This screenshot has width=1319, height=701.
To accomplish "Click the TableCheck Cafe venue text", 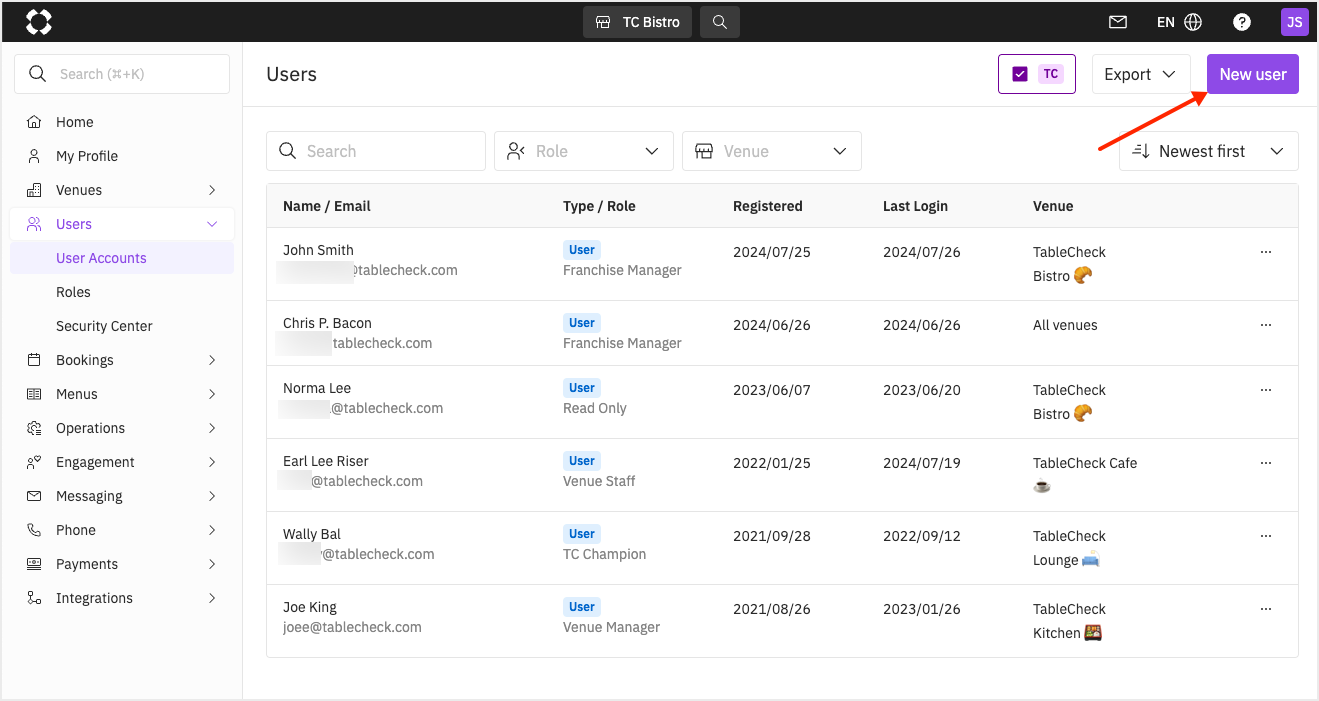I will click(1085, 463).
